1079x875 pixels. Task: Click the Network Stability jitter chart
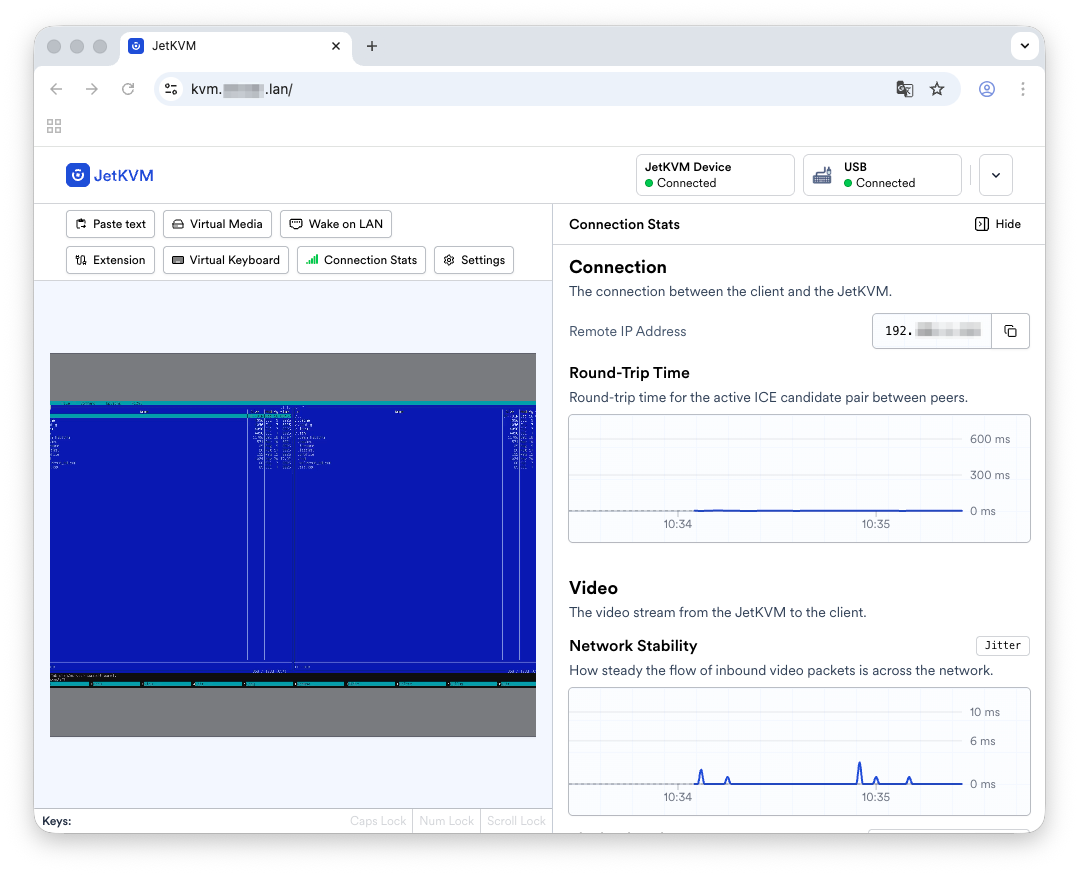point(799,752)
